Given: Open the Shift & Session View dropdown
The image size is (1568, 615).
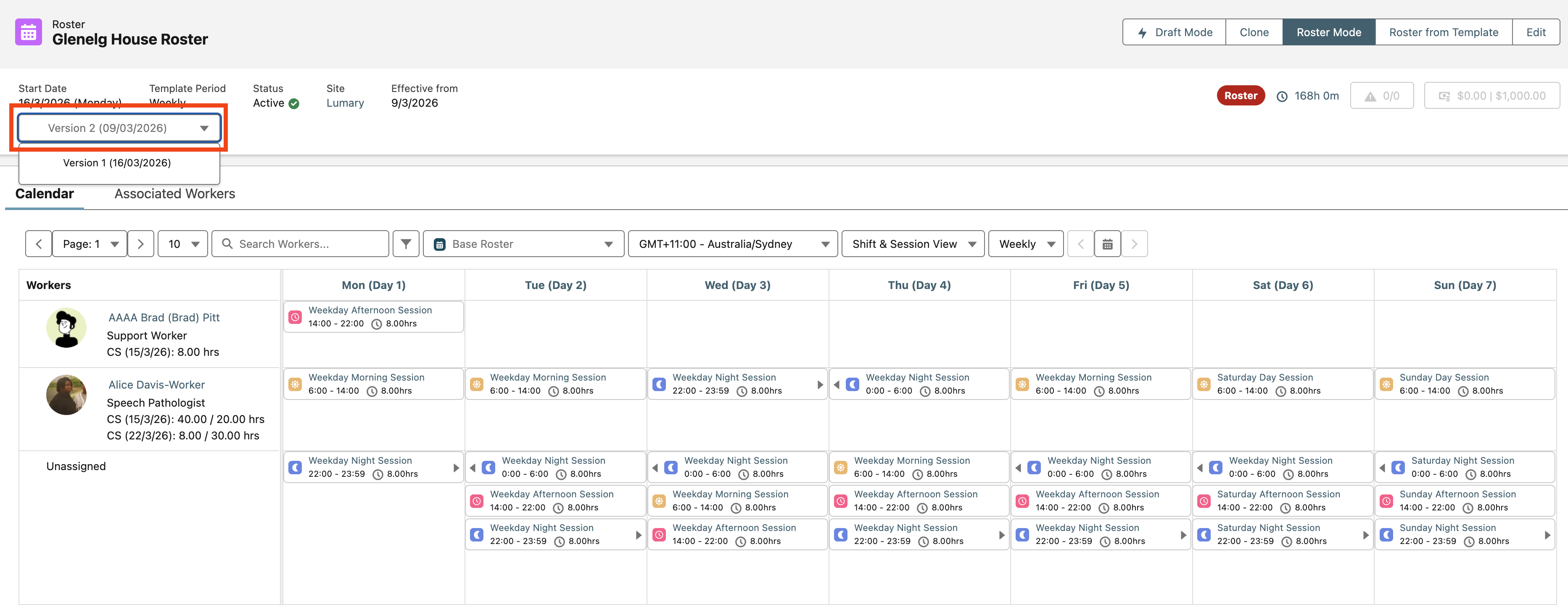Looking at the screenshot, I should pyautogui.click(x=913, y=244).
